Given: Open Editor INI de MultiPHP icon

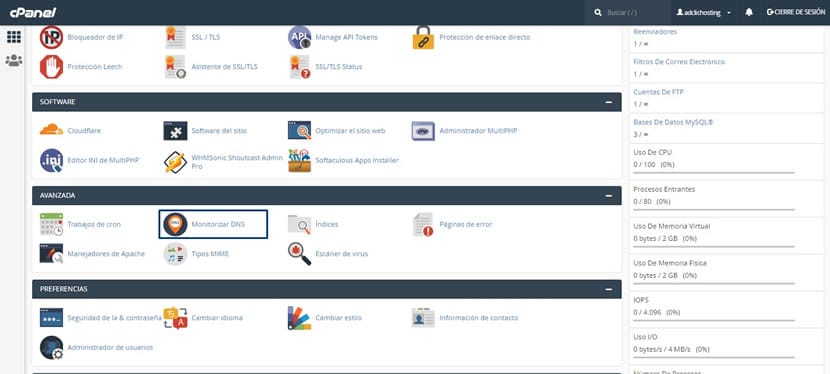Looking at the screenshot, I should [51, 160].
